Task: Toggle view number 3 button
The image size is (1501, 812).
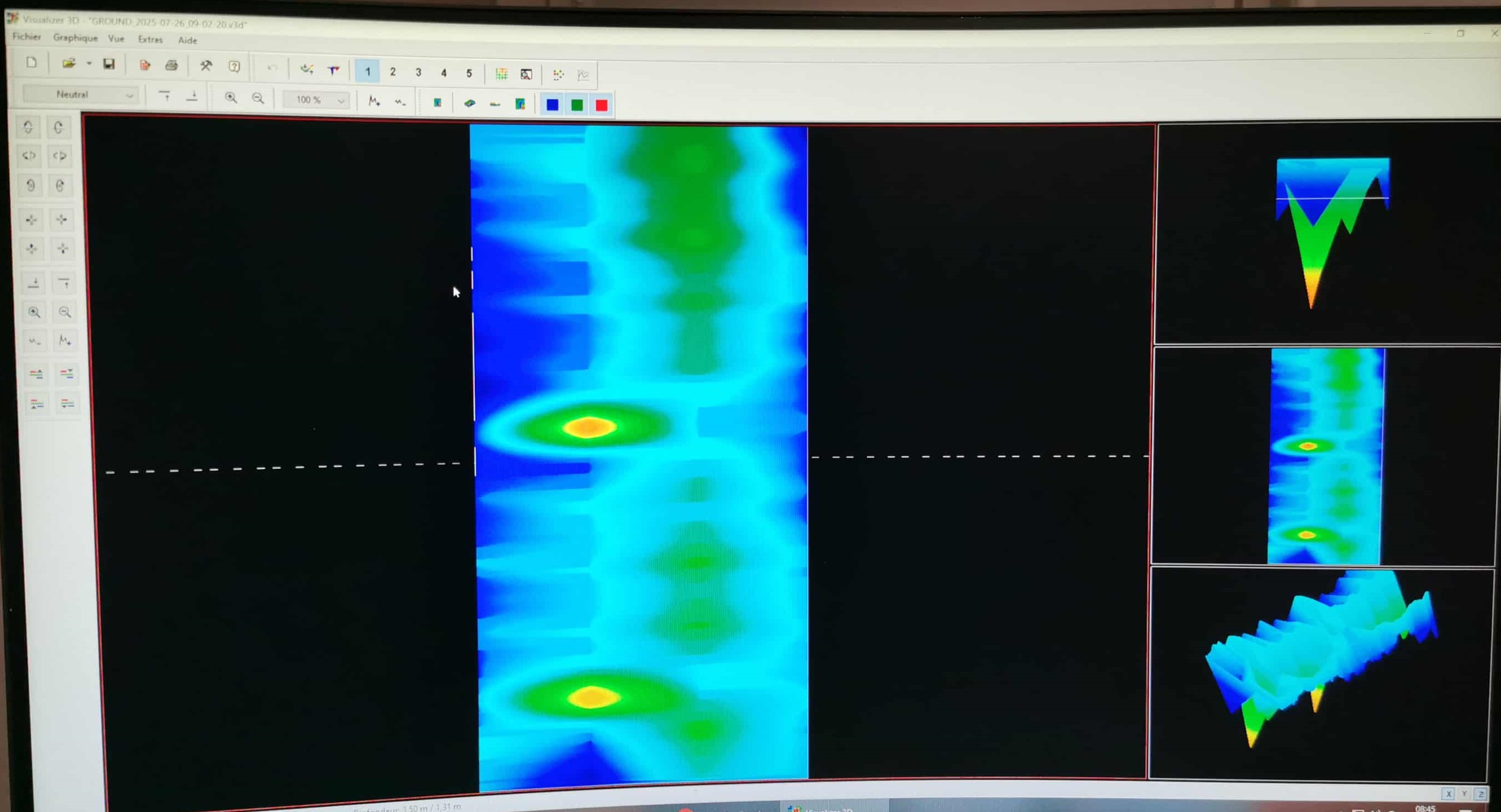Action: (418, 72)
